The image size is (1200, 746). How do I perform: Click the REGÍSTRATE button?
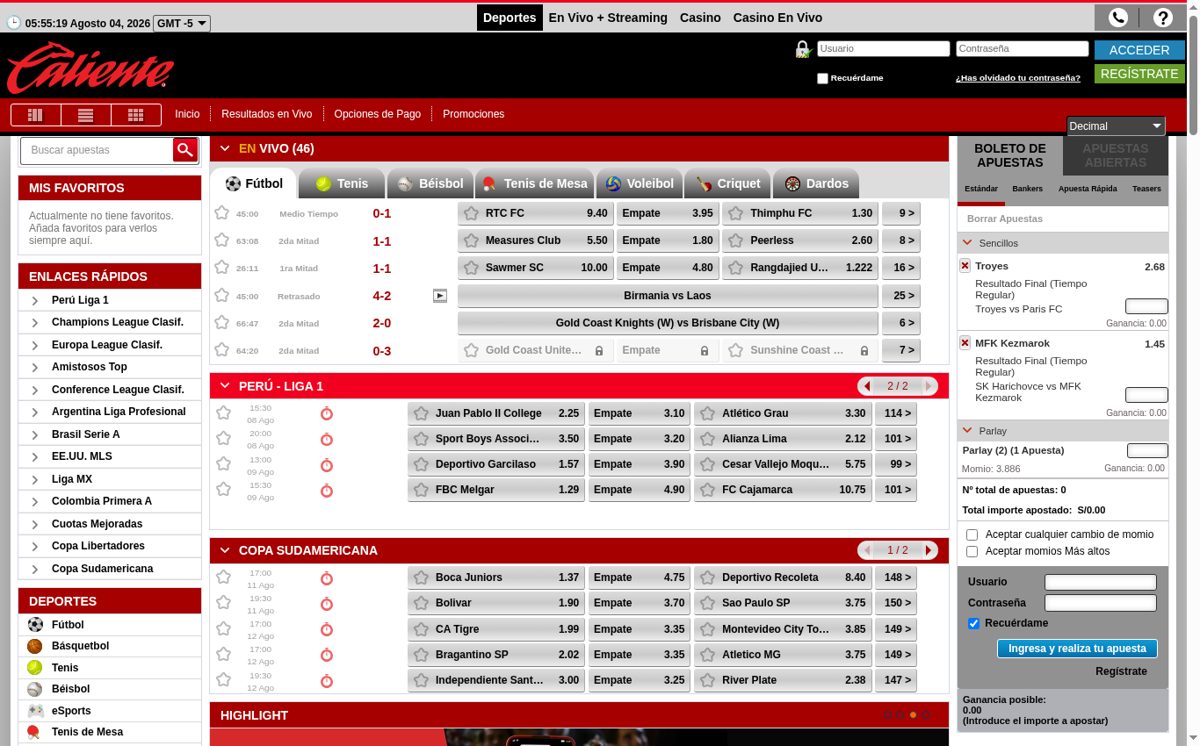(1139, 74)
